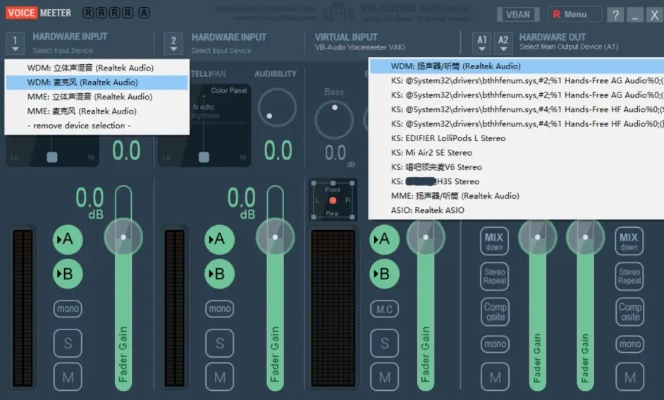
Task: Open the VBAN settings button
Action: click(x=518, y=15)
